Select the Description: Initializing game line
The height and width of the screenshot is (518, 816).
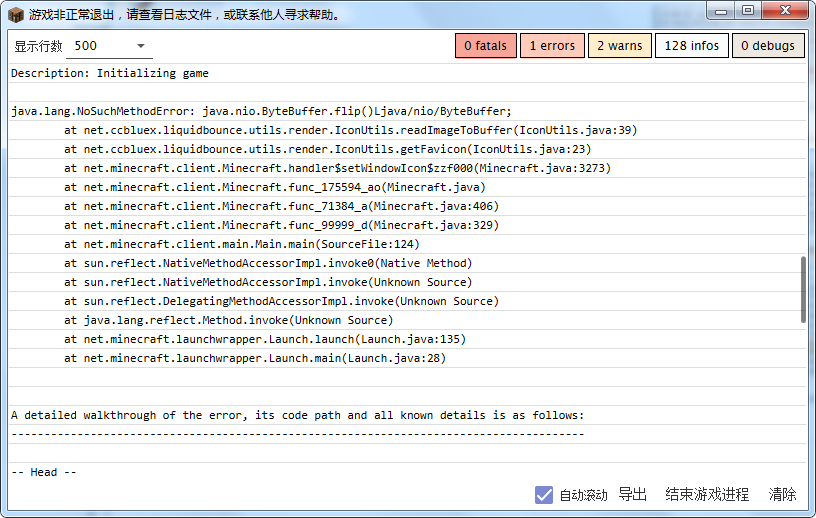(110, 73)
